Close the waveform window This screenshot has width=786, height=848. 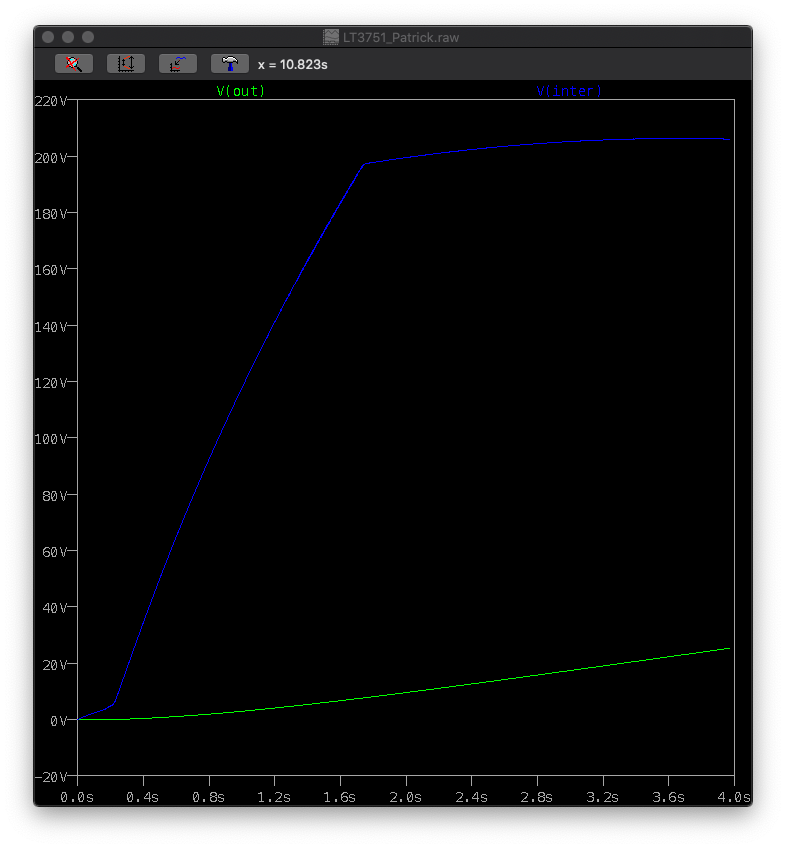48,37
